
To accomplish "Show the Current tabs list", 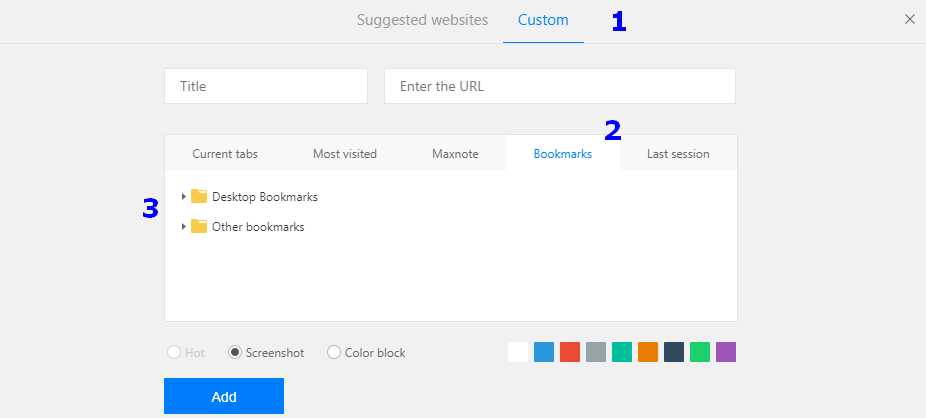I will point(225,154).
